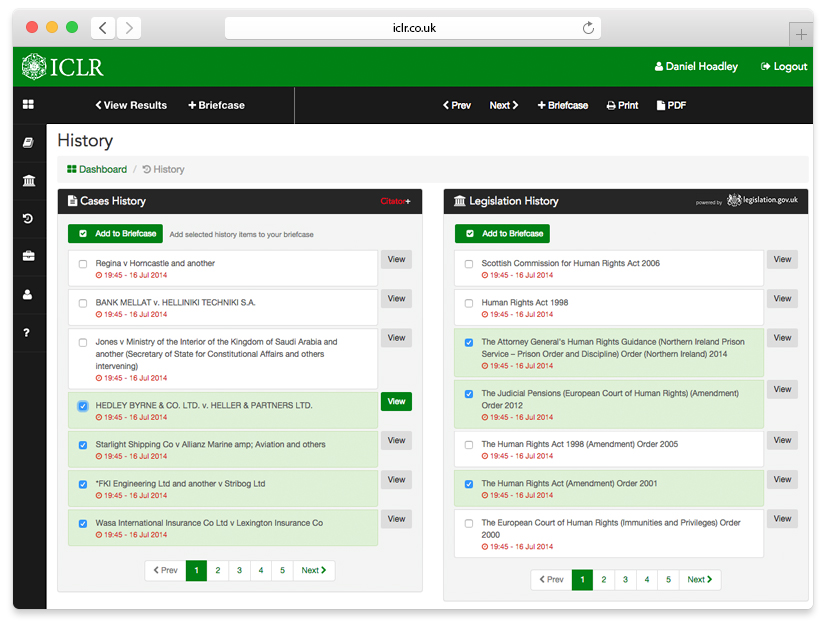Open the legislation building icon in sidebar
828x625 pixels.
[x=29, y=181]
